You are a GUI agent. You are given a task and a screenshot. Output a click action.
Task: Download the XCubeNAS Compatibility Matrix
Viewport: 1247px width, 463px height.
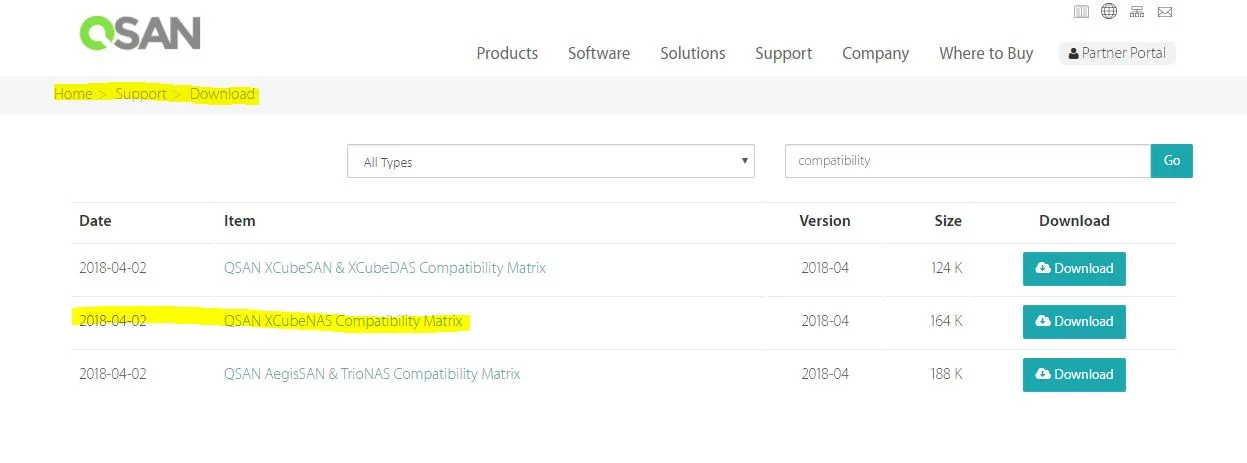coord(1074,322)
